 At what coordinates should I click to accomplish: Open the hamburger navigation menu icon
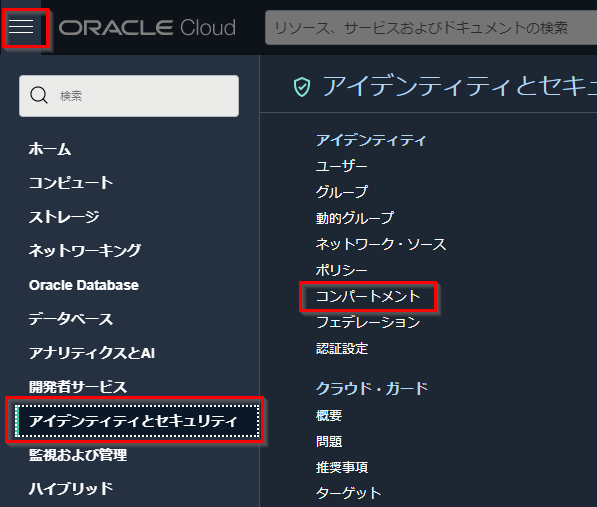[21, 27]
